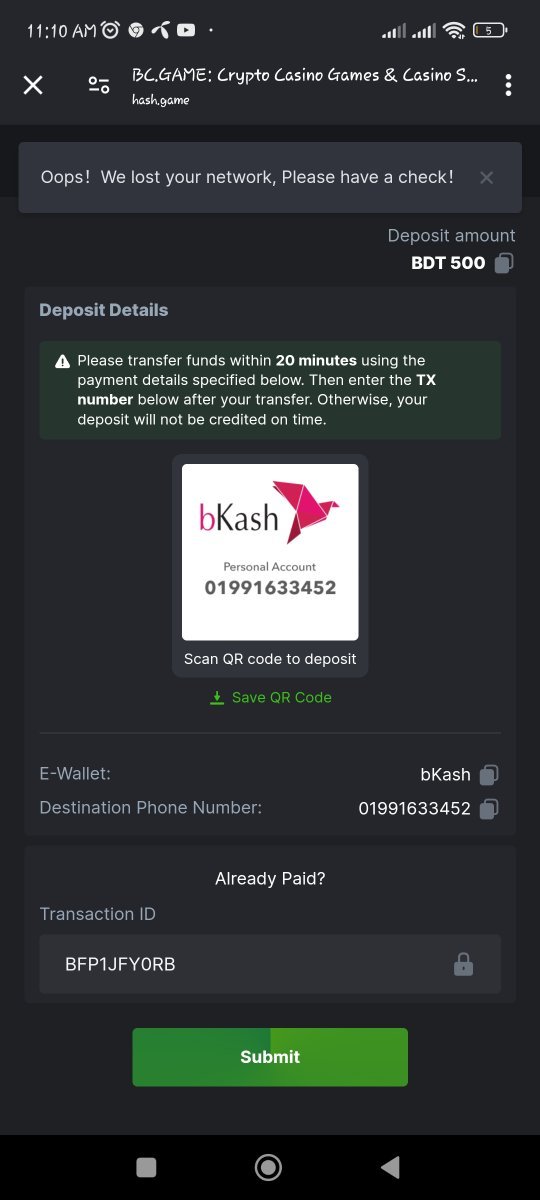Screen dimensions: 540x1200
Task: Submit the deposit transaction
Action: 270,1057
